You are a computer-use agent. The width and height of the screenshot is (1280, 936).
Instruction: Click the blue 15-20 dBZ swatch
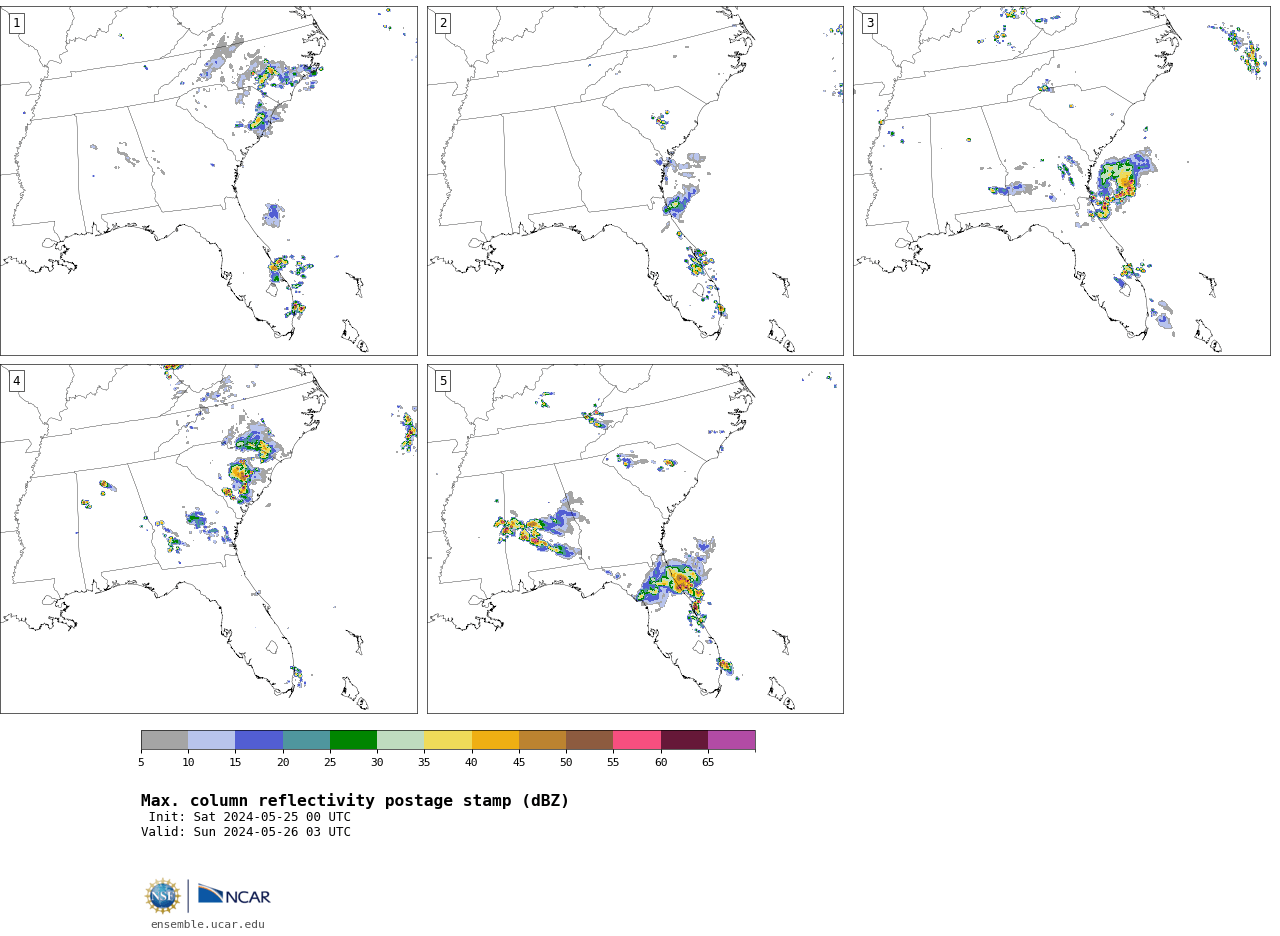coord(259,740)
